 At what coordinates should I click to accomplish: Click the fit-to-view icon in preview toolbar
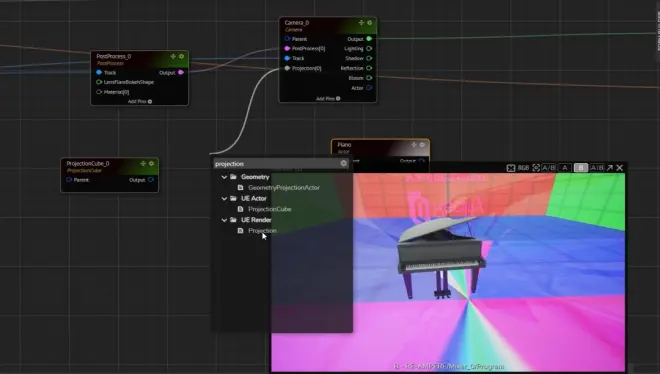coord(511,168)
